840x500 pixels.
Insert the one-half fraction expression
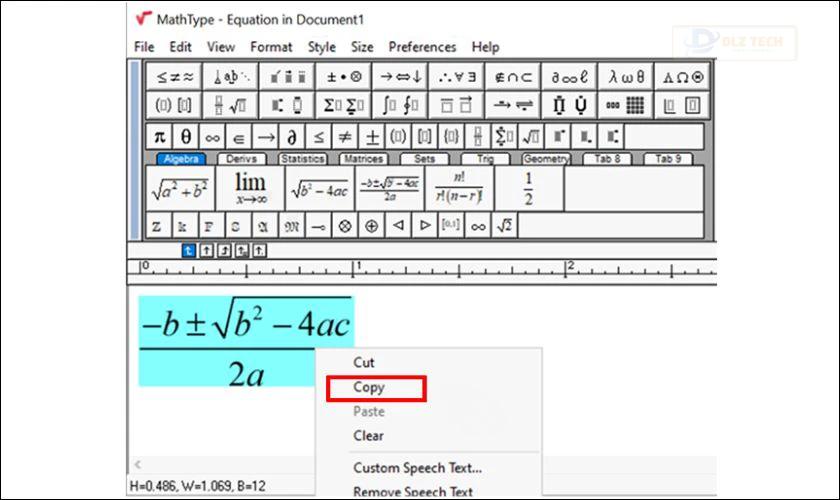pyautogui.click(x=529, y=189)
